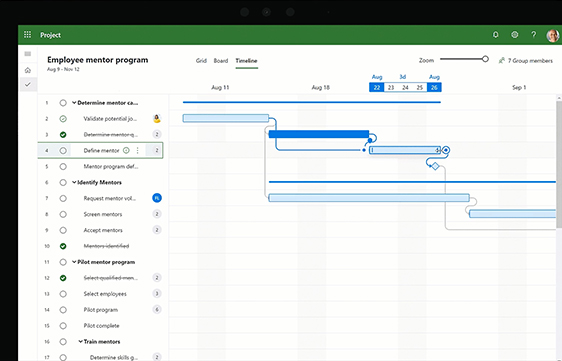This screenshot has height=361, width=562.
Task: Open the 7 Group members button
Action: click(526, 61)
